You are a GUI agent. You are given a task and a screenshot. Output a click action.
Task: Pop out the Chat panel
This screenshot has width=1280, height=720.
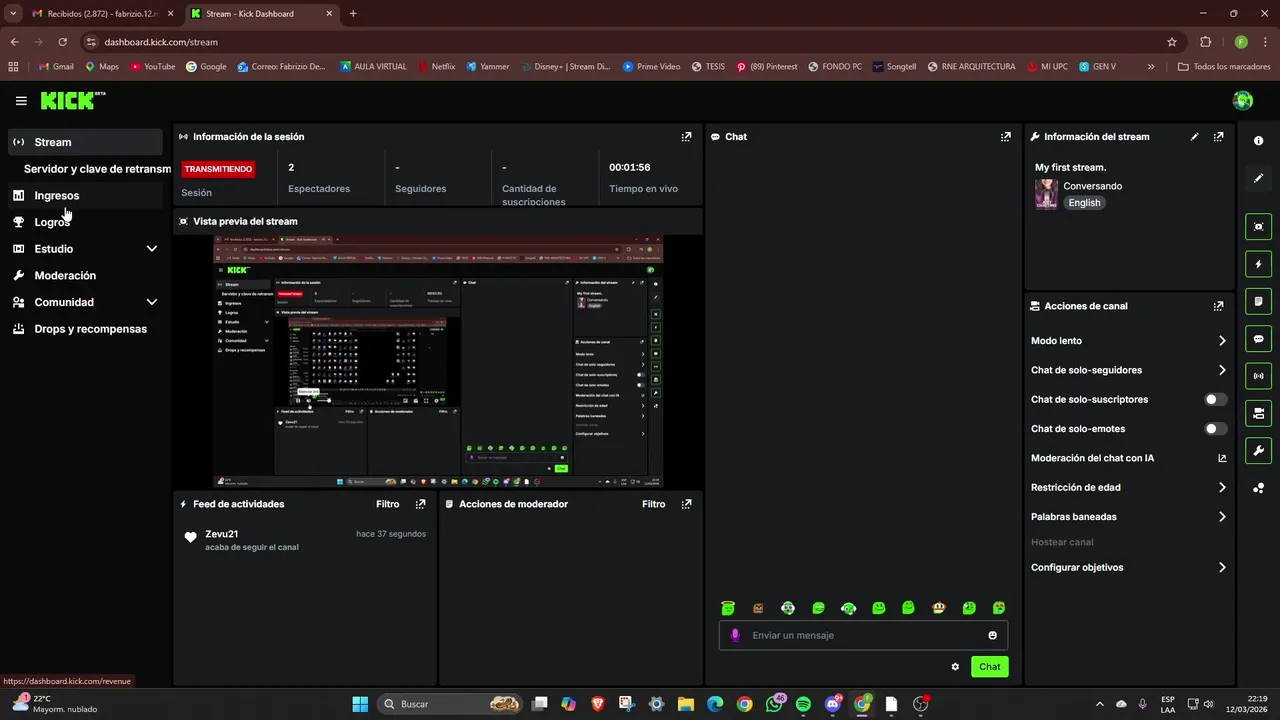click(1006, 137)
